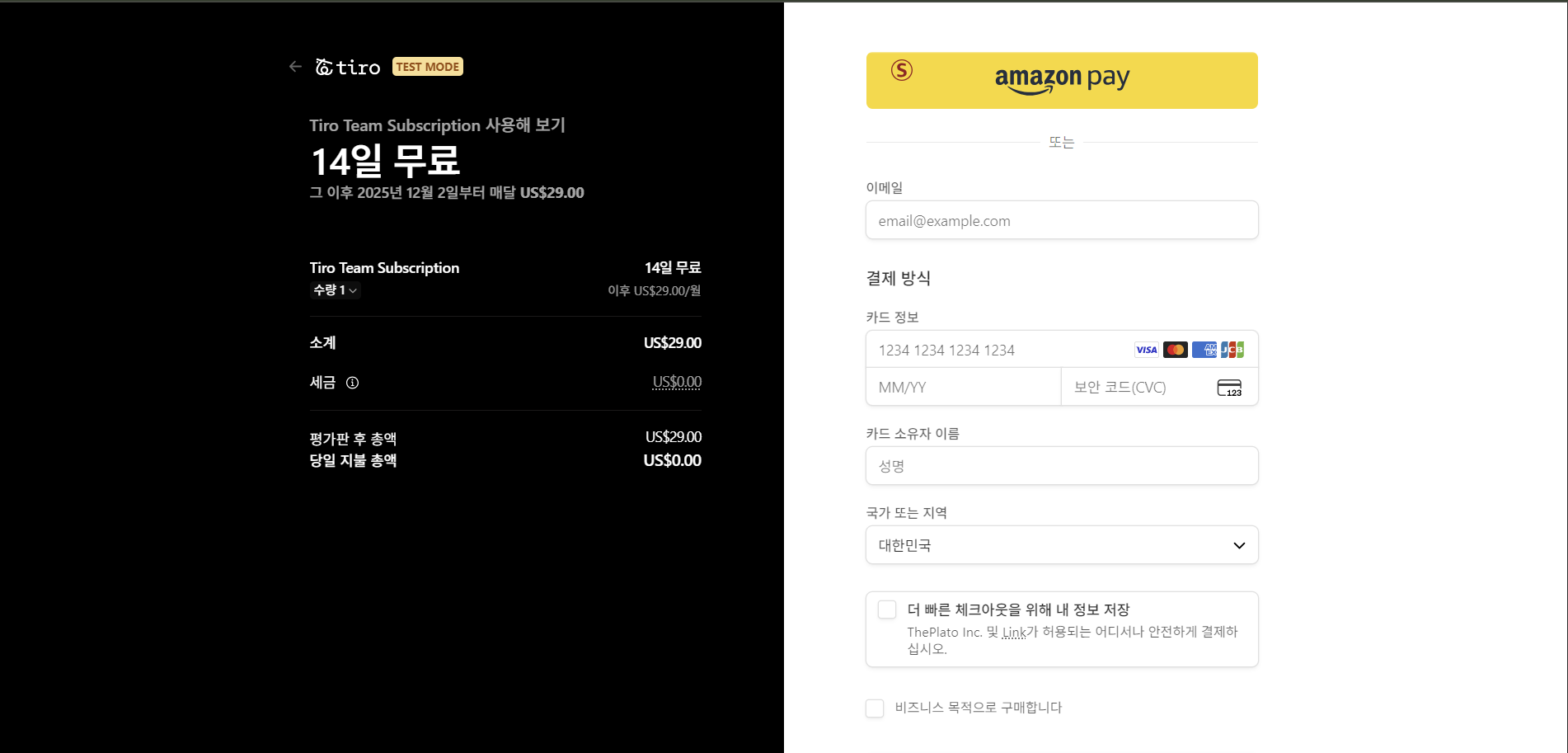Click the 국가 또는 지역 label
Viewport: 1568px width, 753px height.
tap(907, 513)
